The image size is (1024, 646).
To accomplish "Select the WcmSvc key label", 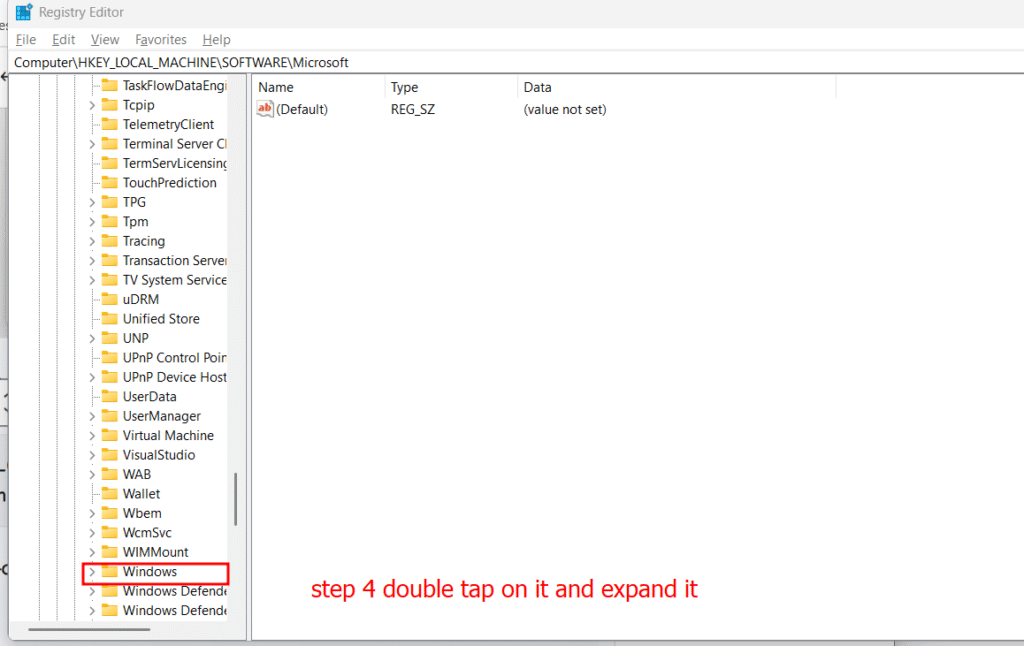I will [x=147, y=532].
